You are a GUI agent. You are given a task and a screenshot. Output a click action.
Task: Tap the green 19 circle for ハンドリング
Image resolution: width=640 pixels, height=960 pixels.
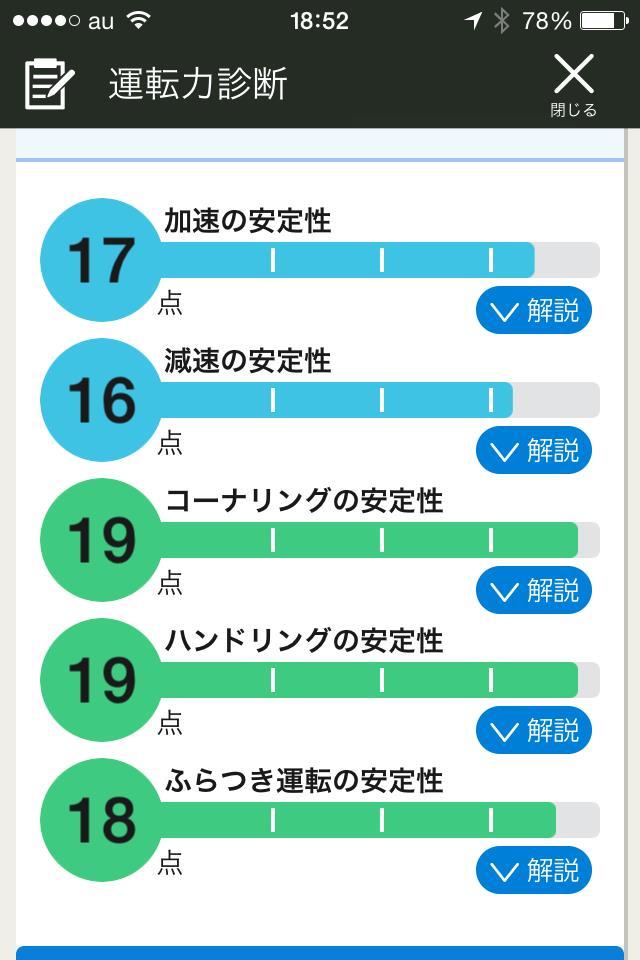click(102, 680)
